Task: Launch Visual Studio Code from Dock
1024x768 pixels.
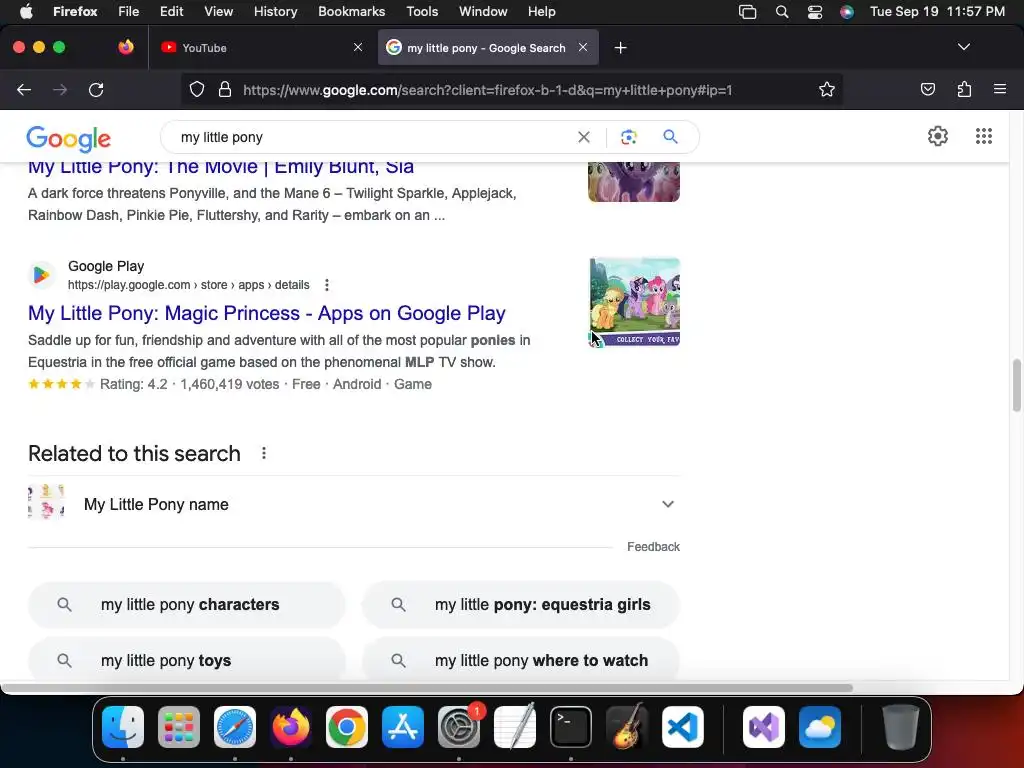Action: [682, 727]
